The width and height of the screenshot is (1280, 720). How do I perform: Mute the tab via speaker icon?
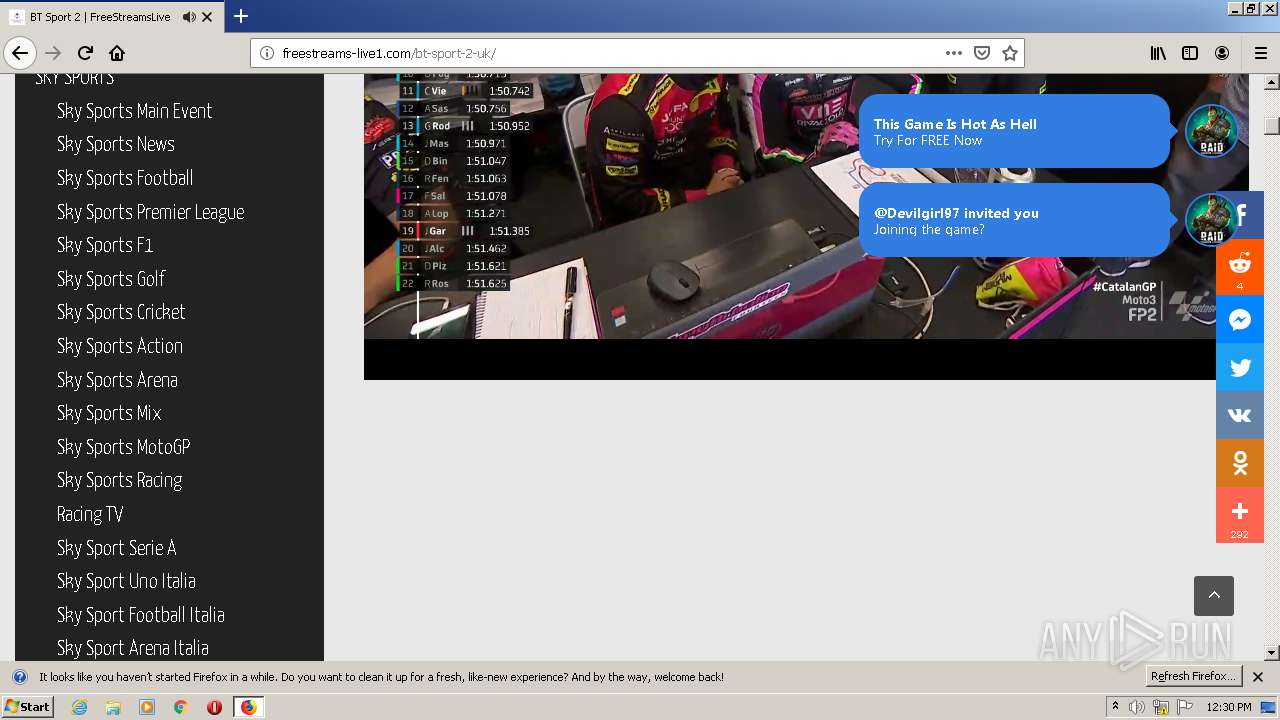[x=189, y=17]
